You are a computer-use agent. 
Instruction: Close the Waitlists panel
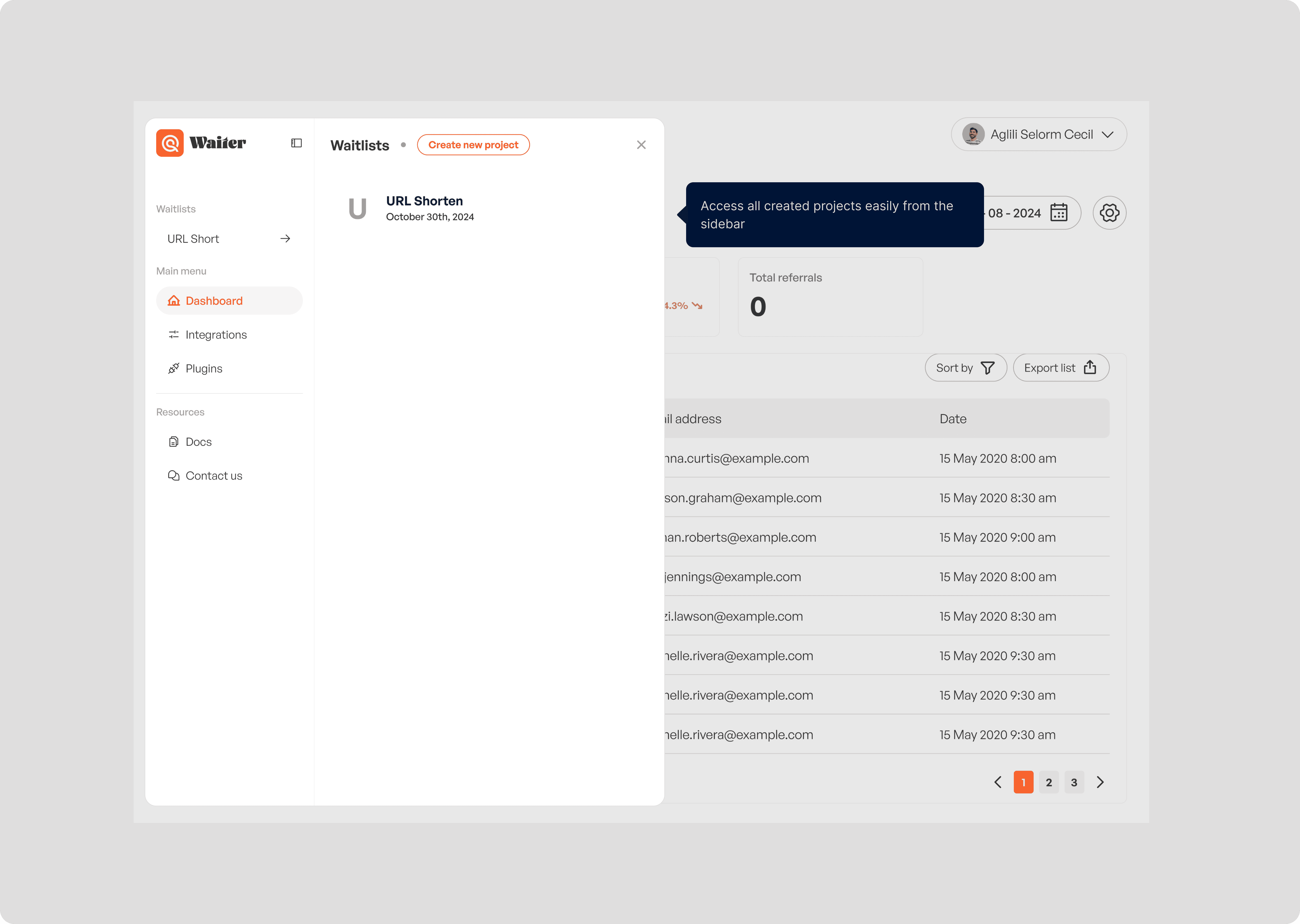[641, 145]
